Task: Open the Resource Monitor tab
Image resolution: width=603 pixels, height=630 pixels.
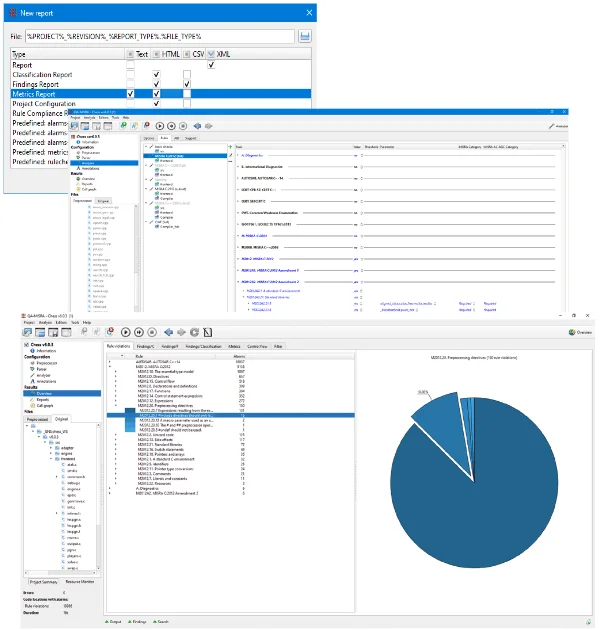Action: pos(80,582)
